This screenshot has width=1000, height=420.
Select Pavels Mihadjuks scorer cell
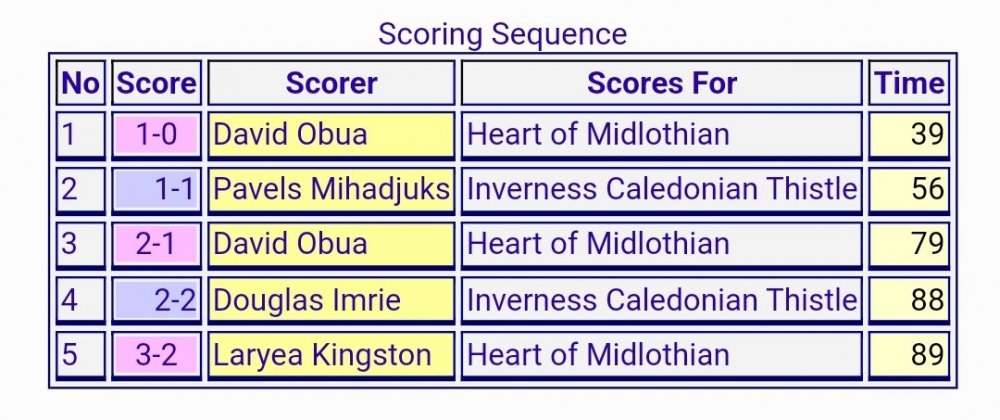click(331, 190)
